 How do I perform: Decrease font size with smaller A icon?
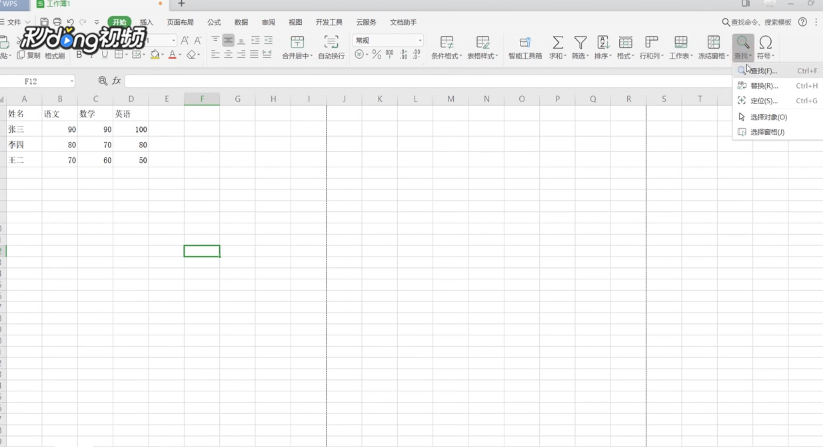point(197,40)
